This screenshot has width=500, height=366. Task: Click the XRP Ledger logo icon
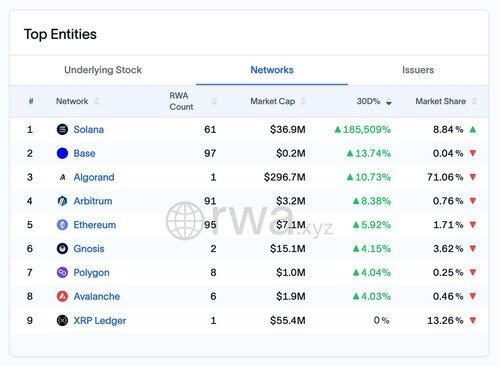click(x=62, y=320)
